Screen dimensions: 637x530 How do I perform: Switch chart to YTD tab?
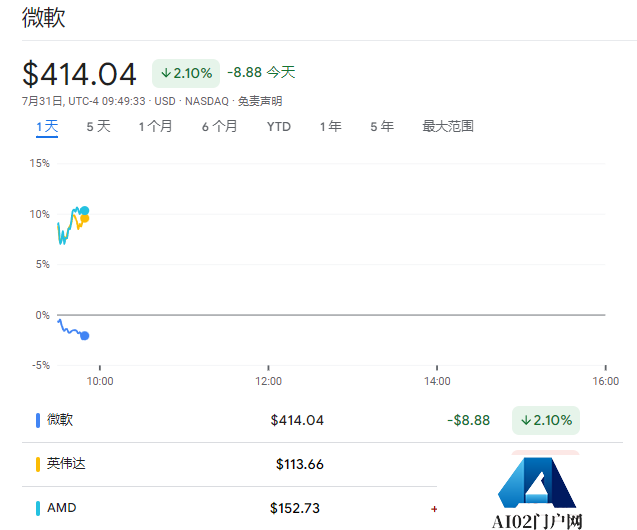click(x=279, y=127)
